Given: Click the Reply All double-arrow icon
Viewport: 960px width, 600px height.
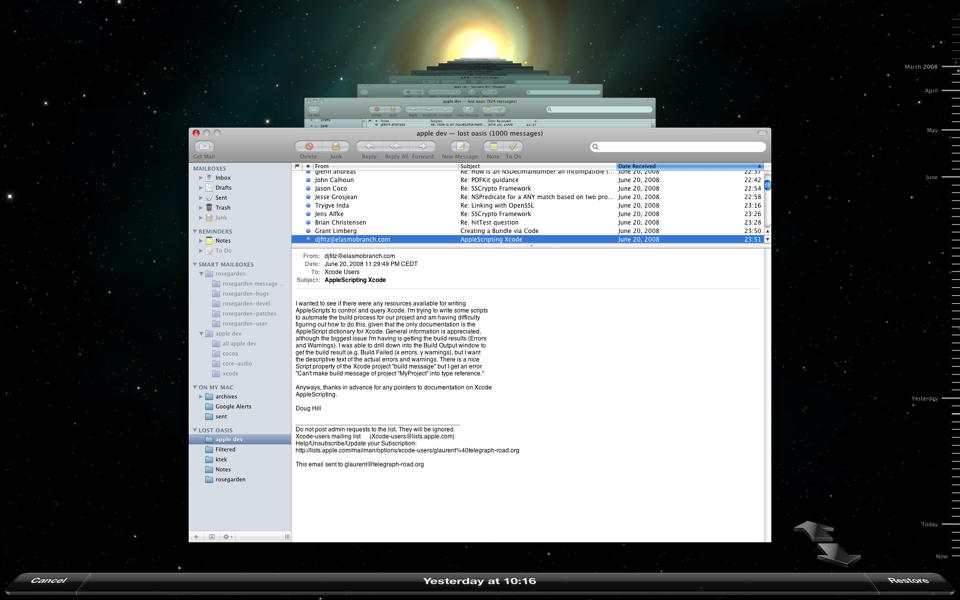Looking at the screenshot, I should (x=396, y=146).
